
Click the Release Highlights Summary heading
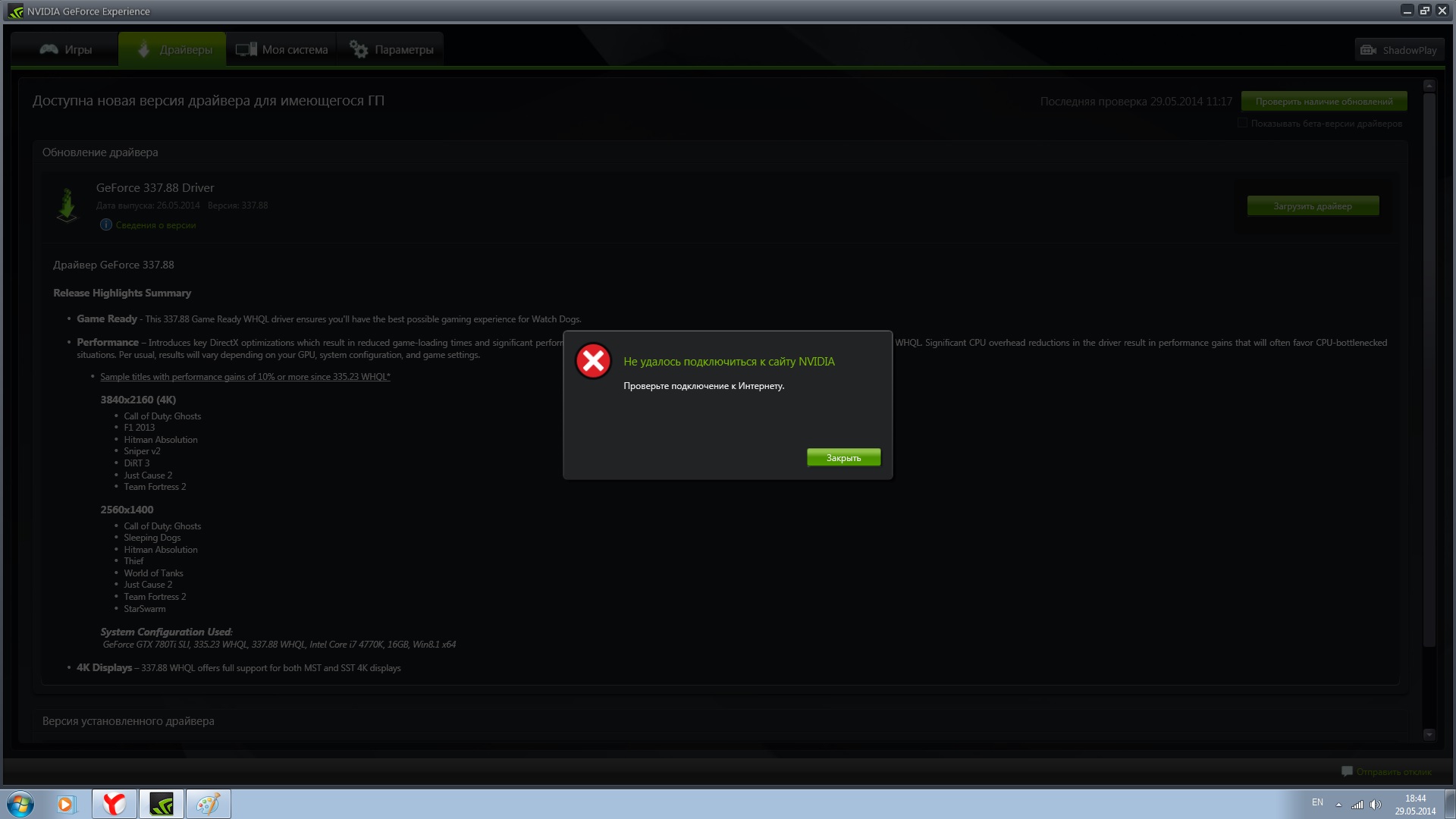(x=122, y=293)
